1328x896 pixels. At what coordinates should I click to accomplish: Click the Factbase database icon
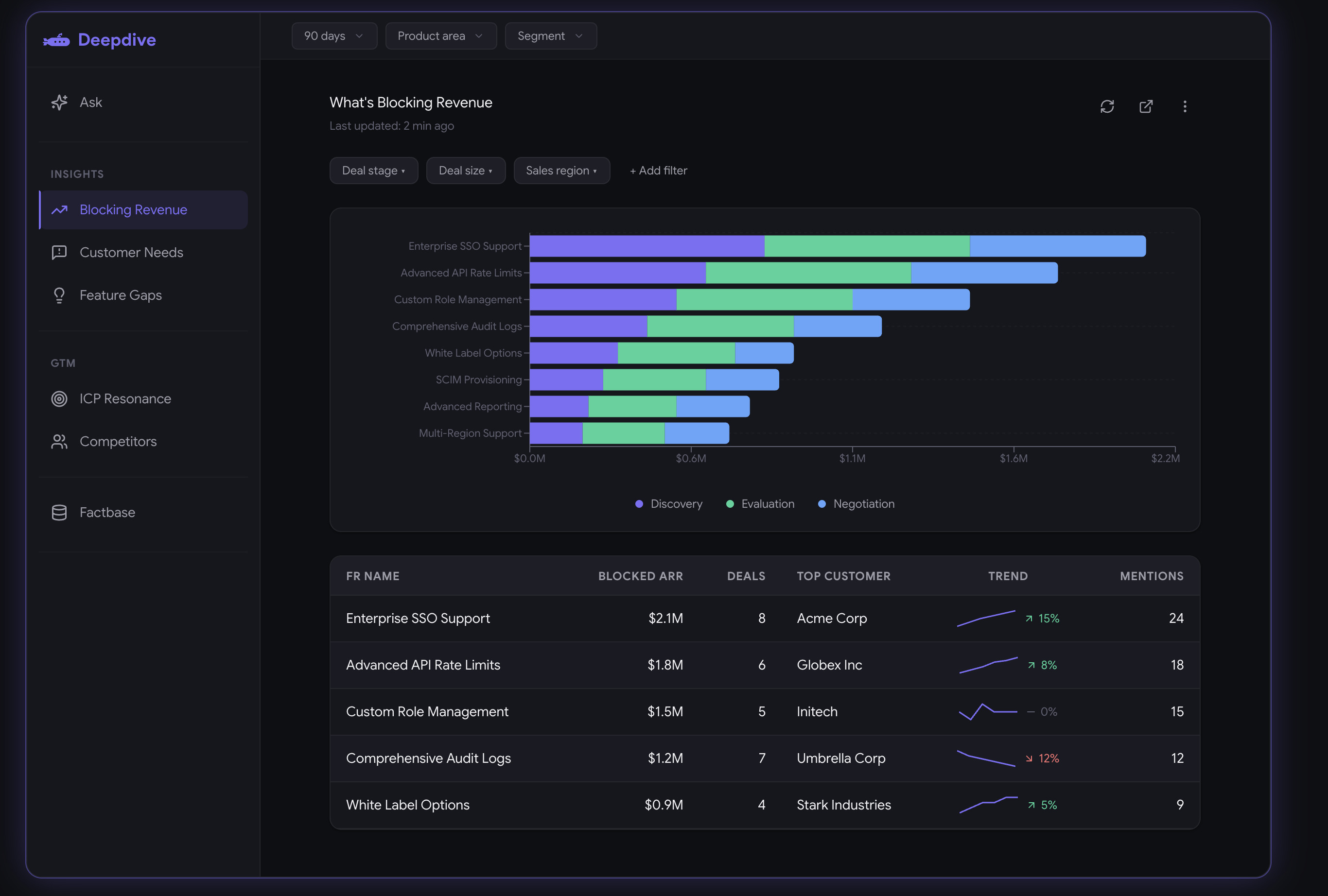click(59, 512)
